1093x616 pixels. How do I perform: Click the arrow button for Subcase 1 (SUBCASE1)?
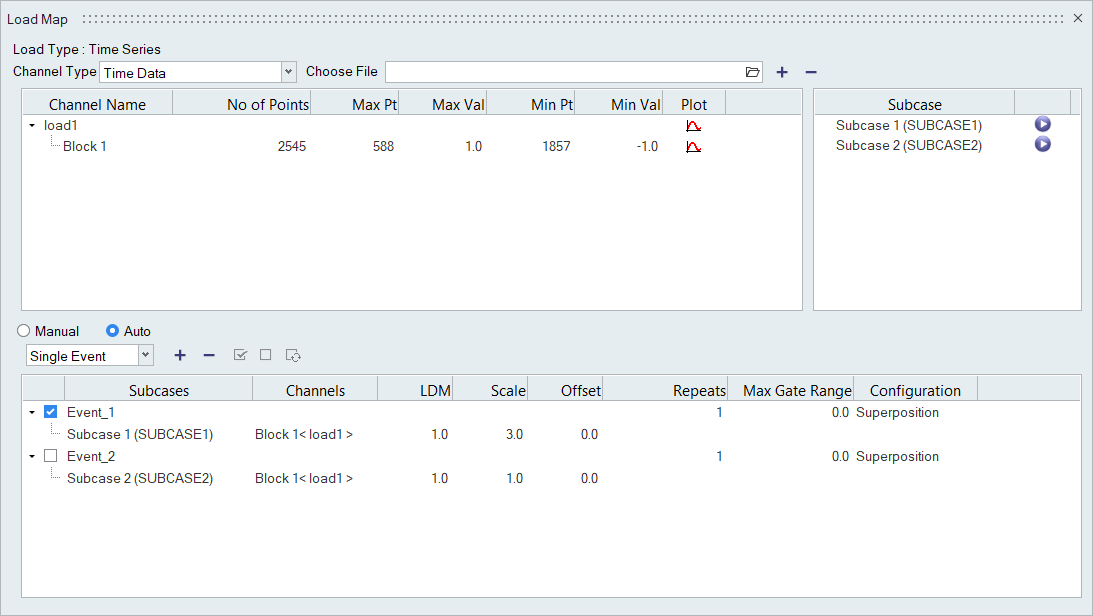point(1042,125)
